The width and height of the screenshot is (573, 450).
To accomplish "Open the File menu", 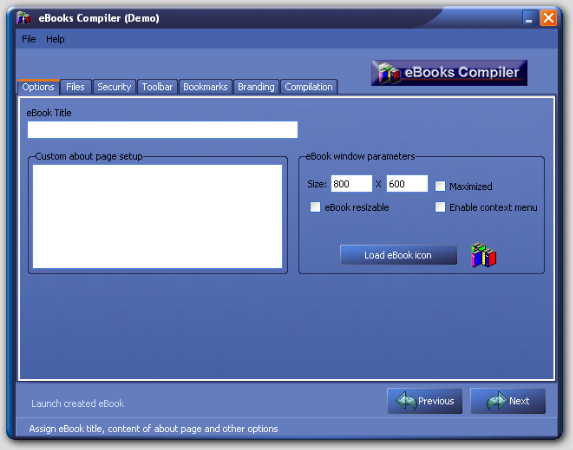I will (x=29, y=39).
